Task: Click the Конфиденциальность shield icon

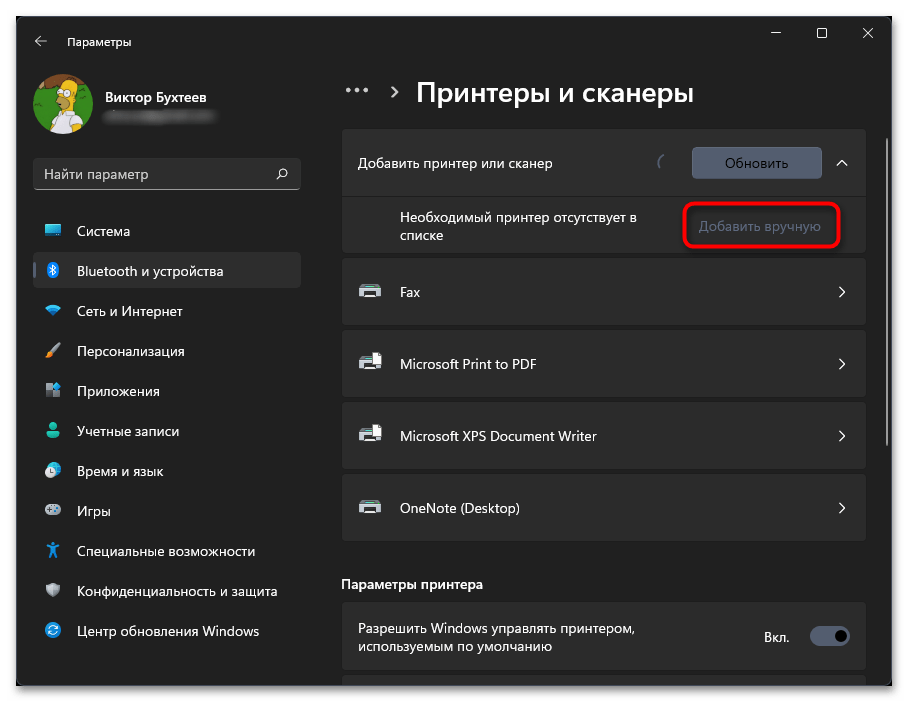Action: click(53, 590)
